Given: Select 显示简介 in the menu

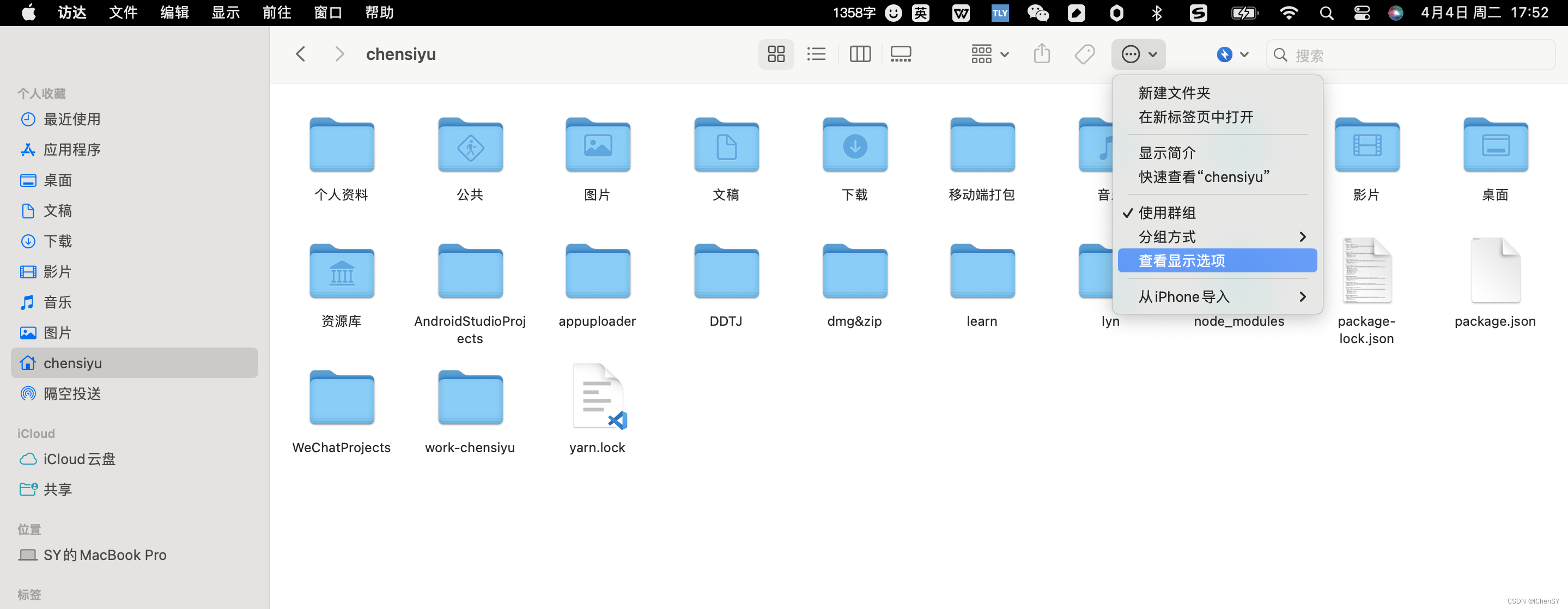Looking at the screenshot, I should tap(1167, 153).
